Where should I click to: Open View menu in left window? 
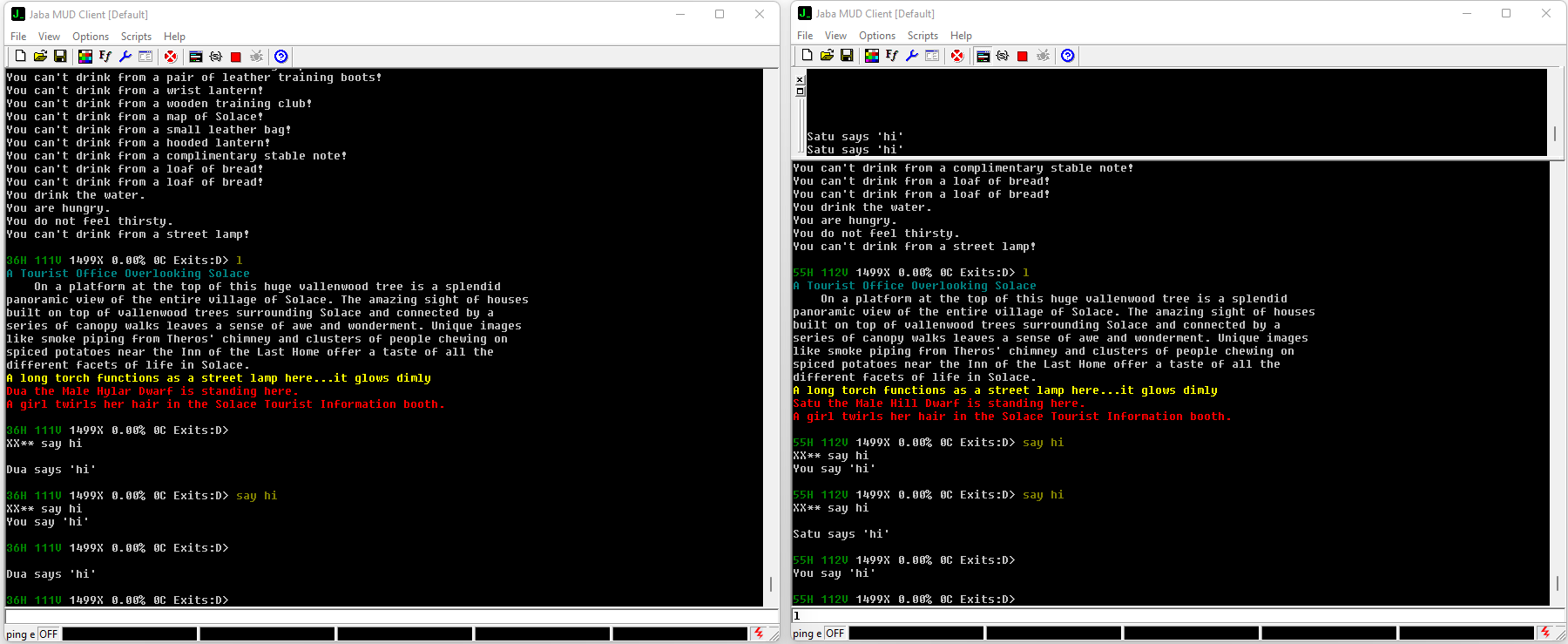click(x=50, y=37)
